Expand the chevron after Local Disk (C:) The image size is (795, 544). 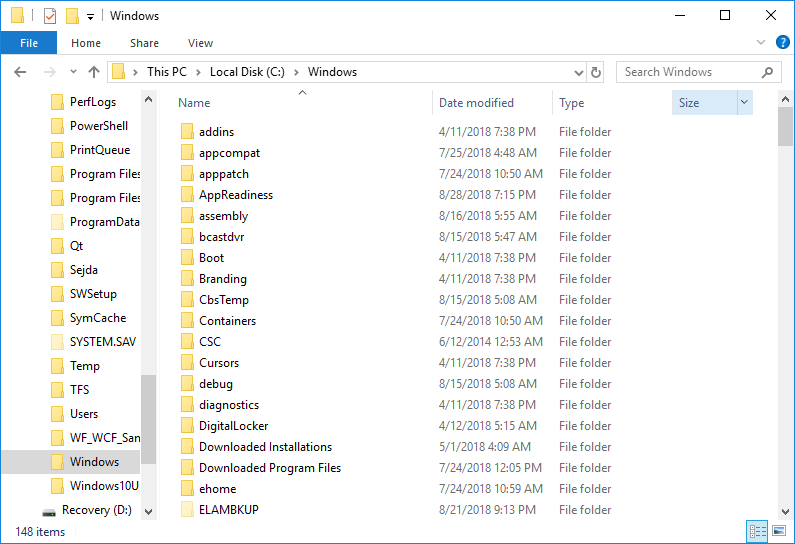tap(296, 72)
